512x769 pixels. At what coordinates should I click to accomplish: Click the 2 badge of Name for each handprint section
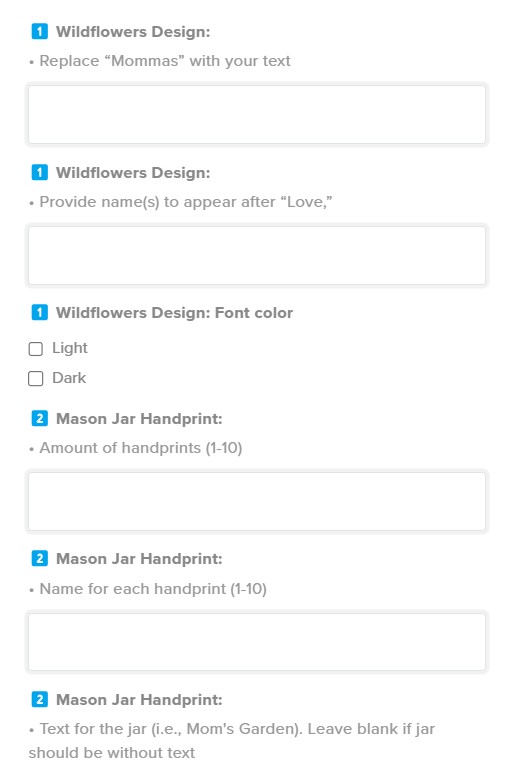pos(40,559)
